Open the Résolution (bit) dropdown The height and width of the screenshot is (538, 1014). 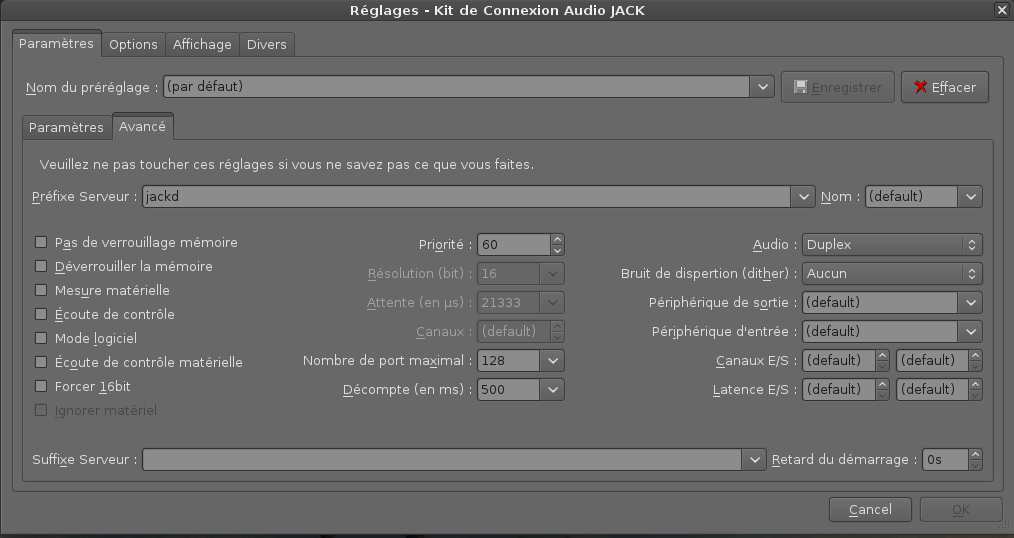coord(552,274)
